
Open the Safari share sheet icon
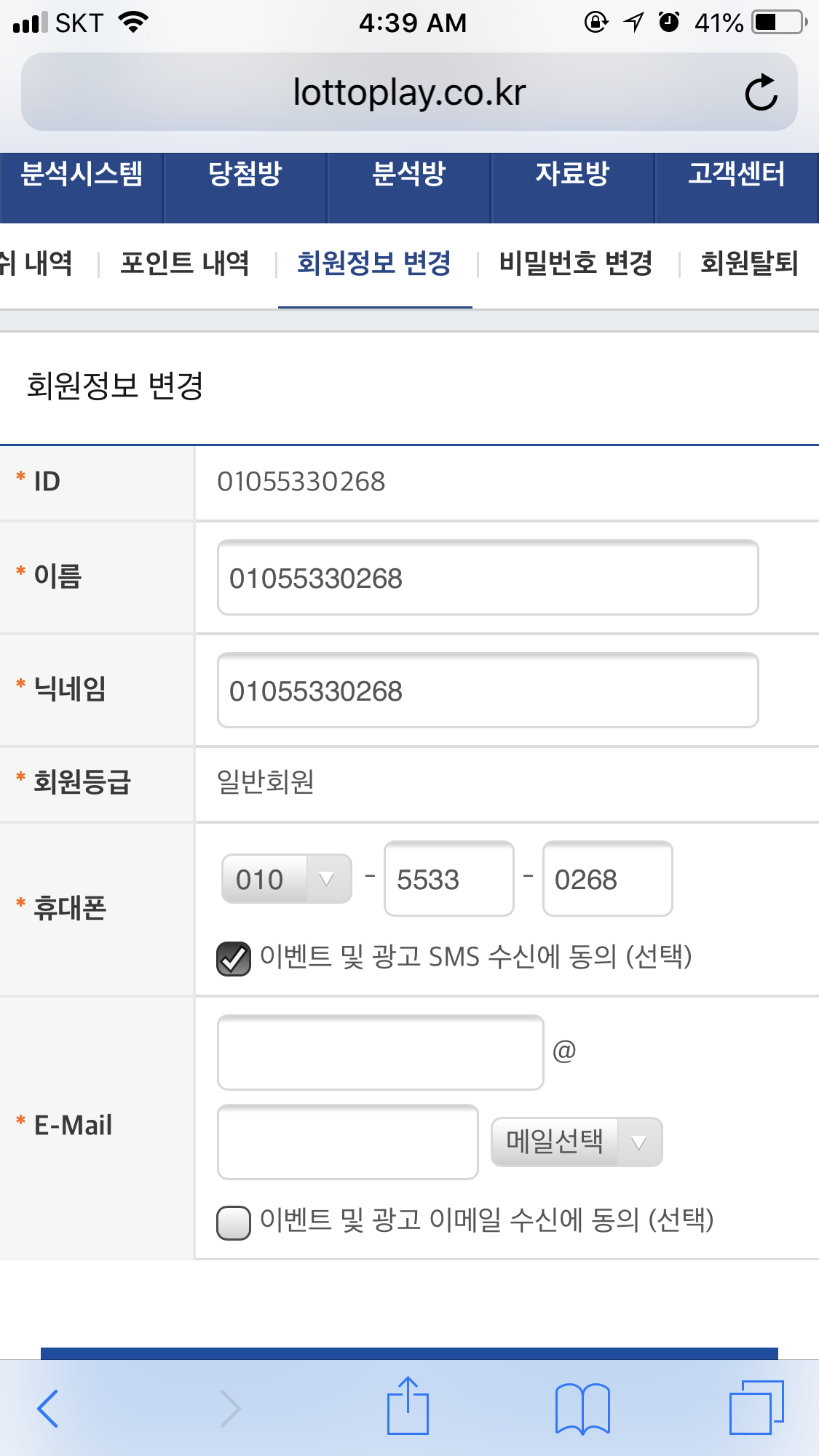pyautogui.click(x=408, y=1407)
